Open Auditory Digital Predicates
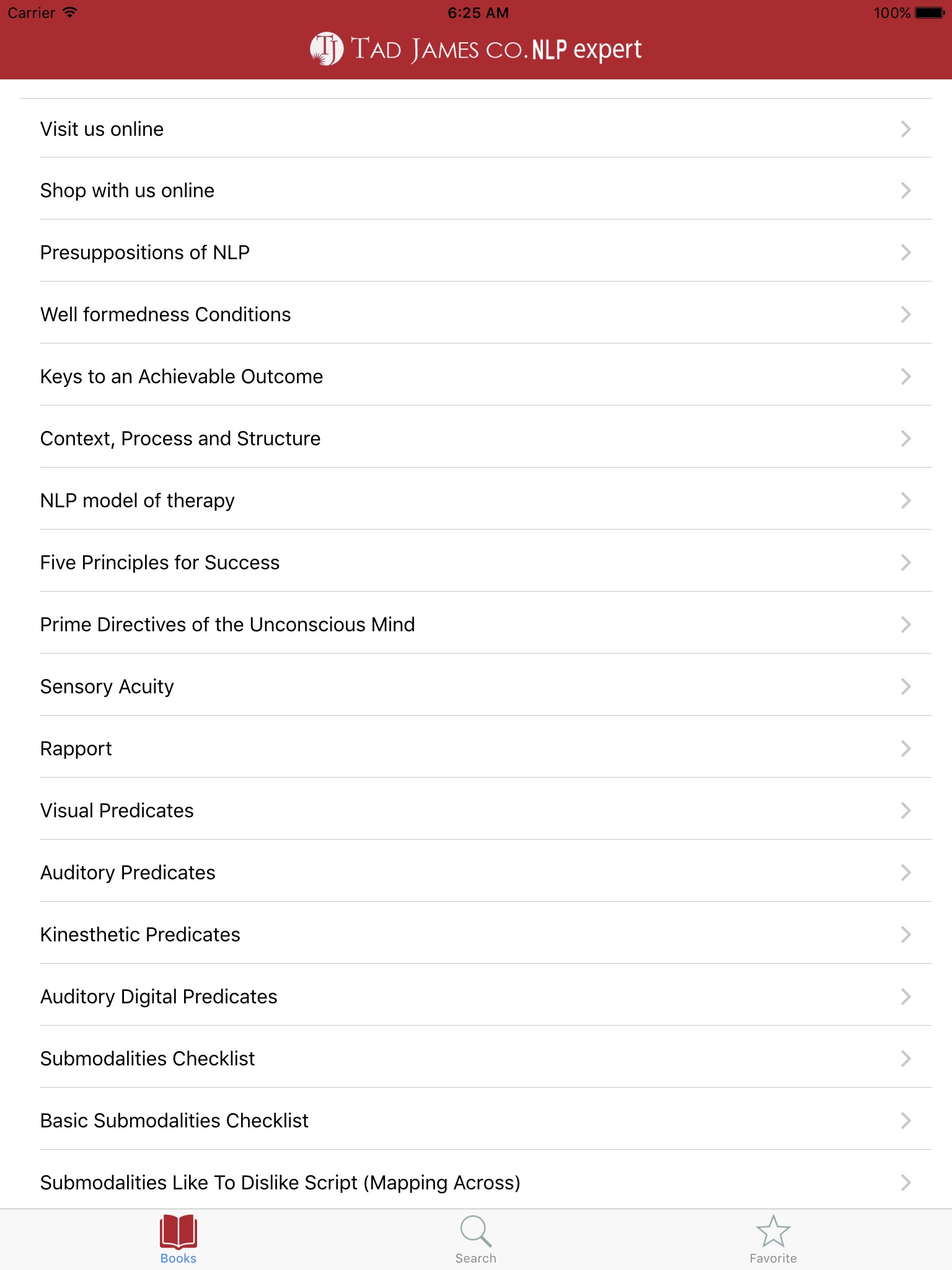Image resolution: width=952 pixels, height=1270 pixels. (159, 997)
